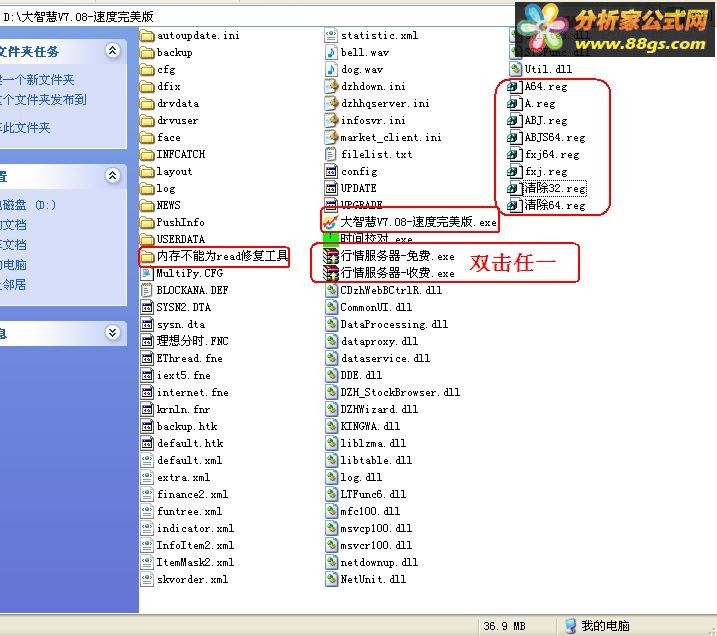
Task: Select the internet.fne file name
Action: coord(193,392)
